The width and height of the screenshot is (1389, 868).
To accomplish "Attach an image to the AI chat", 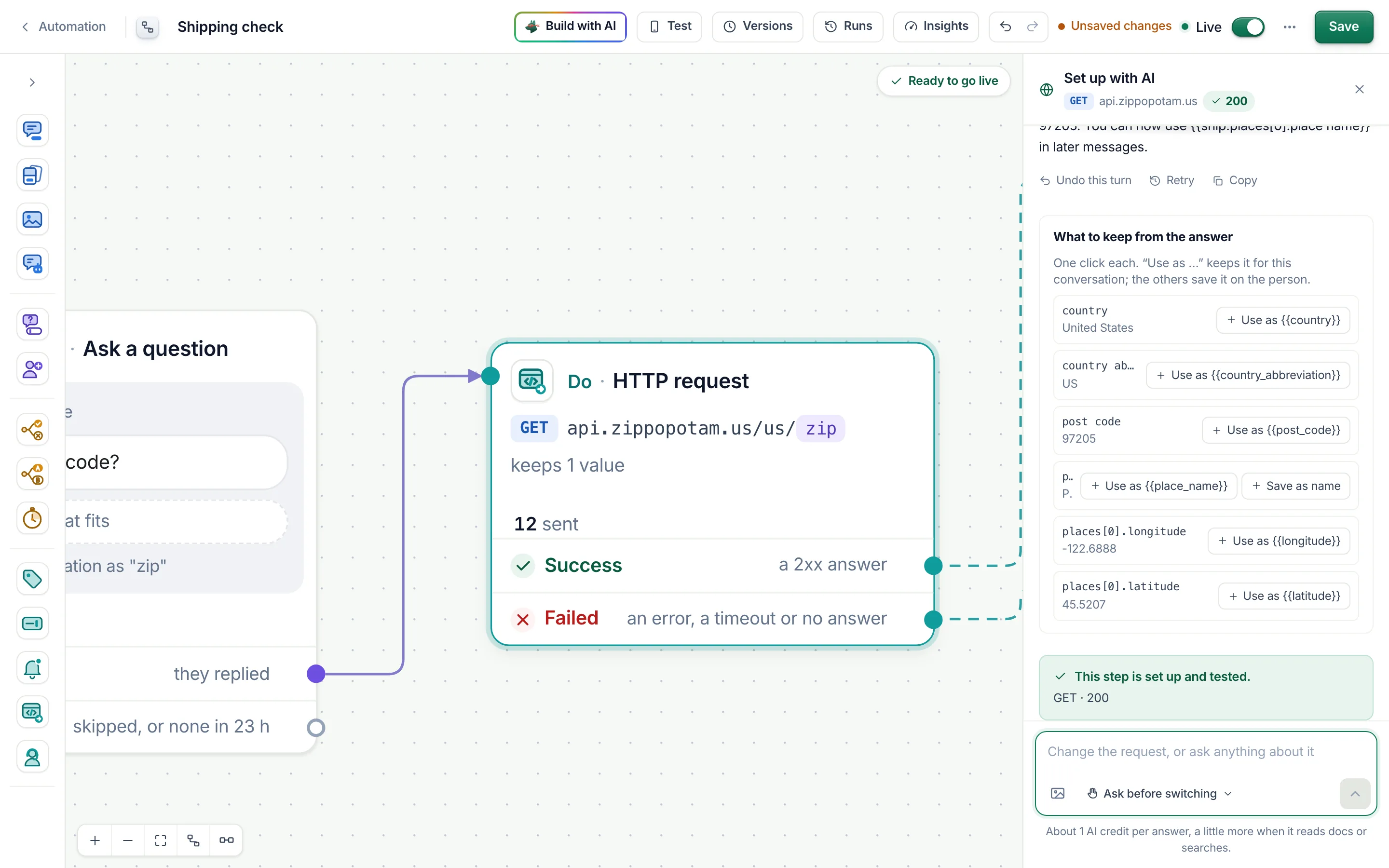I will coord(1057,793).
